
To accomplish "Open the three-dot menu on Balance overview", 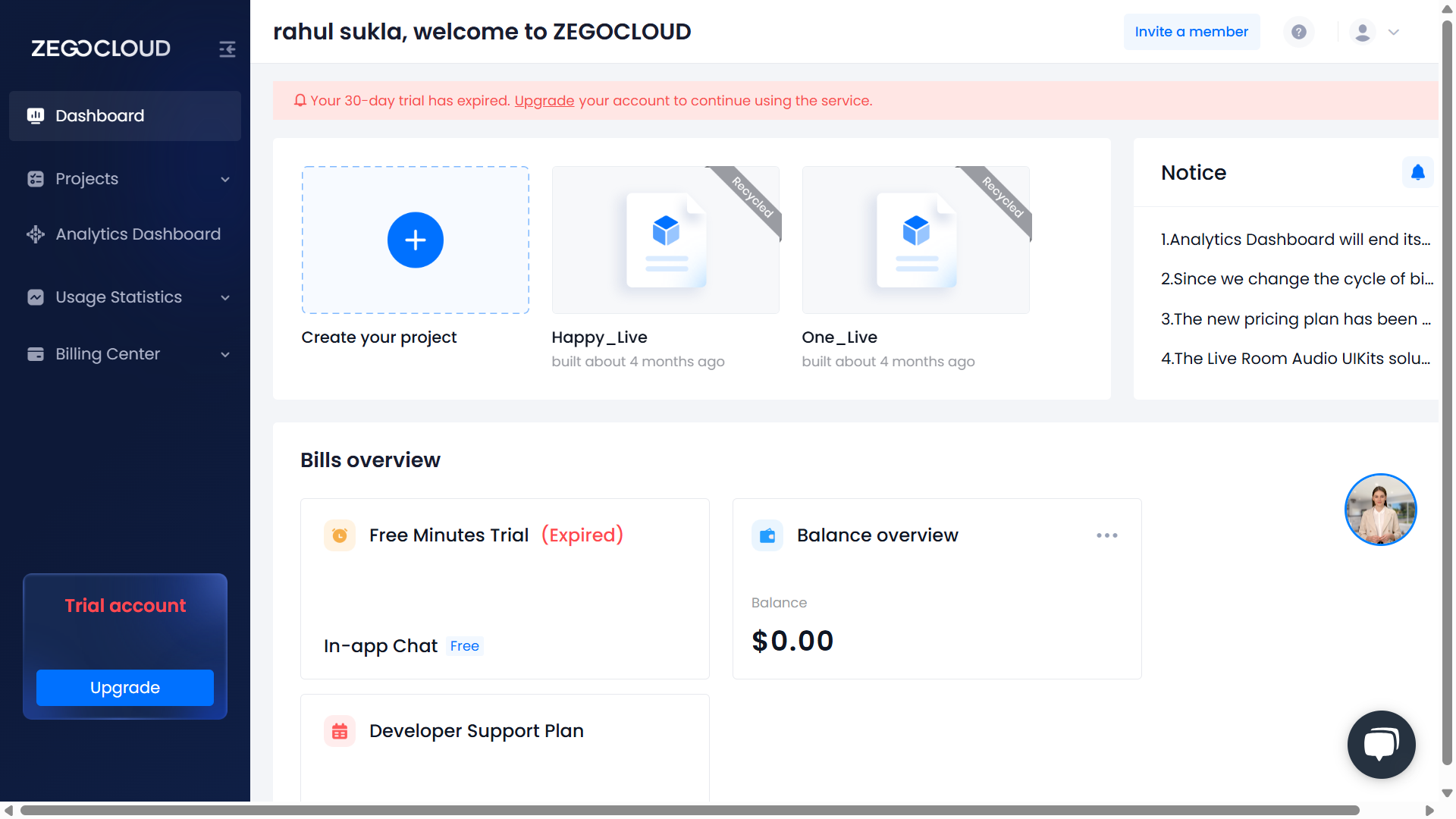I will tap(1107, 535).
